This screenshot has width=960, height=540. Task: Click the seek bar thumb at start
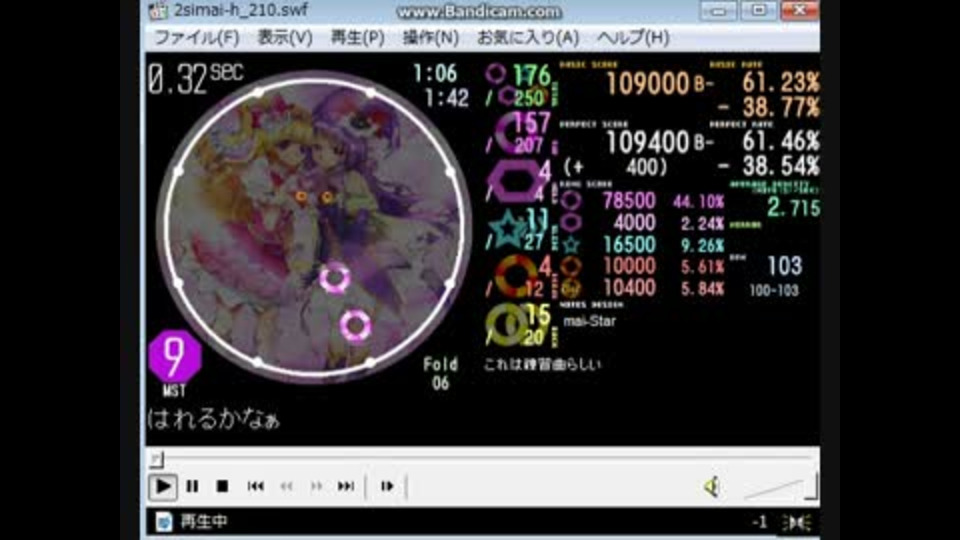(x=157, y=459)
